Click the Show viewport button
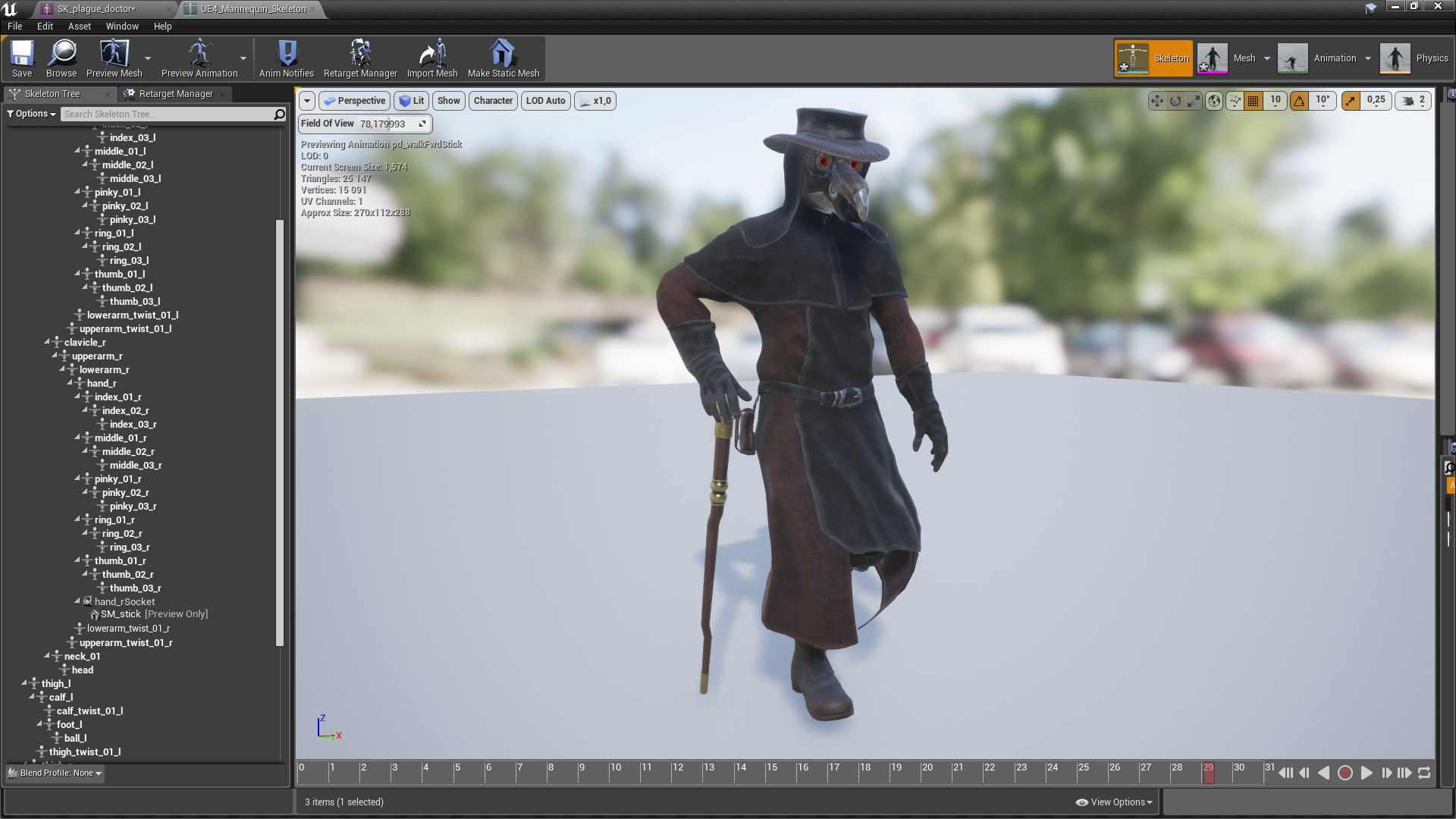The width and height of the screenshot is (1456, 819). tap(448, 101)
